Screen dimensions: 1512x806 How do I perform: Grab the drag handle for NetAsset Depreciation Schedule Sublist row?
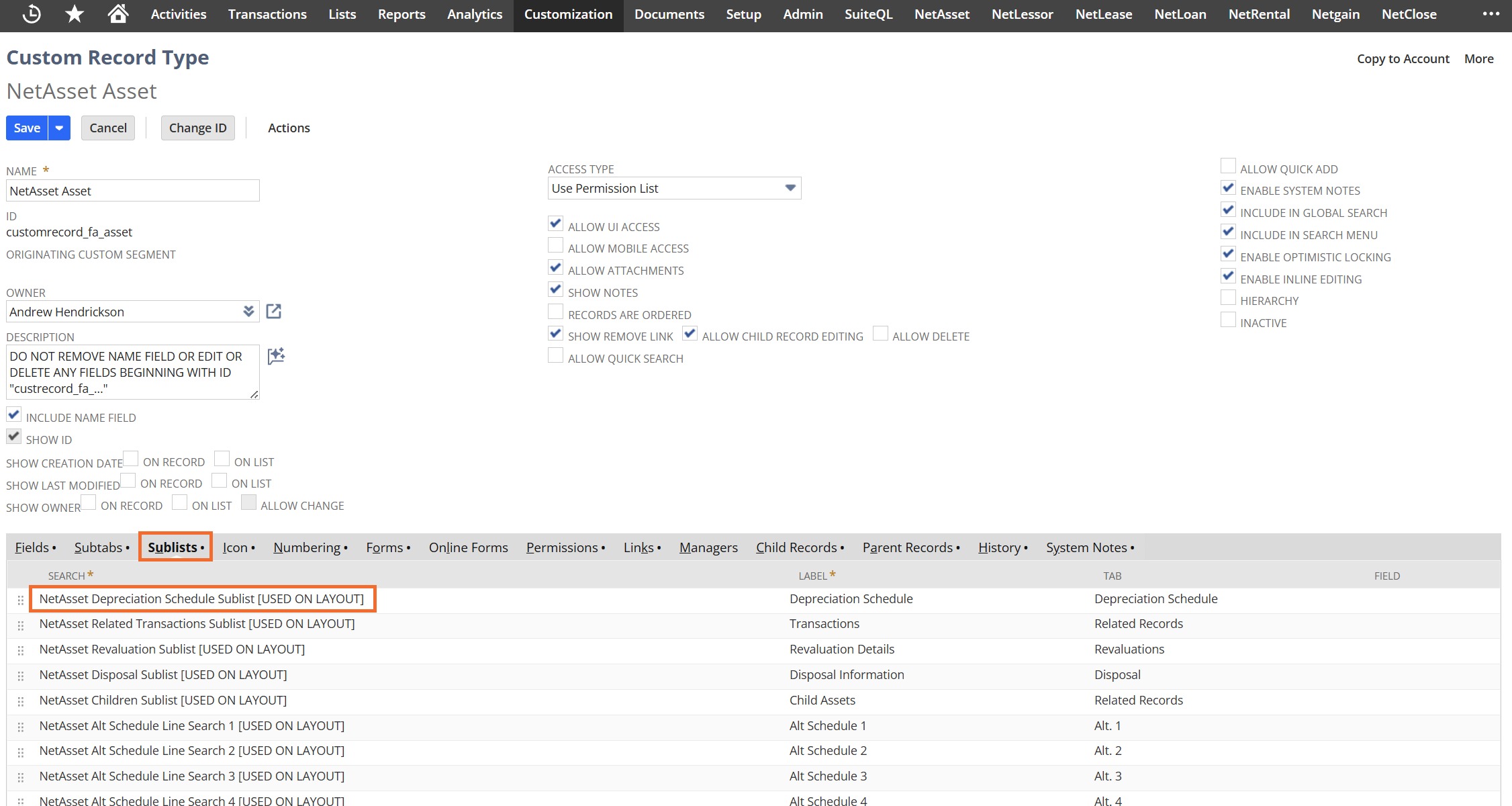click(21, 600)
